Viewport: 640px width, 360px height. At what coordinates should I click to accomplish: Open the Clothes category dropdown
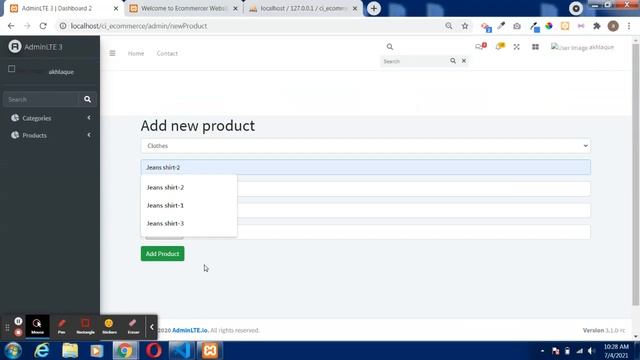(x=365, y=146)
